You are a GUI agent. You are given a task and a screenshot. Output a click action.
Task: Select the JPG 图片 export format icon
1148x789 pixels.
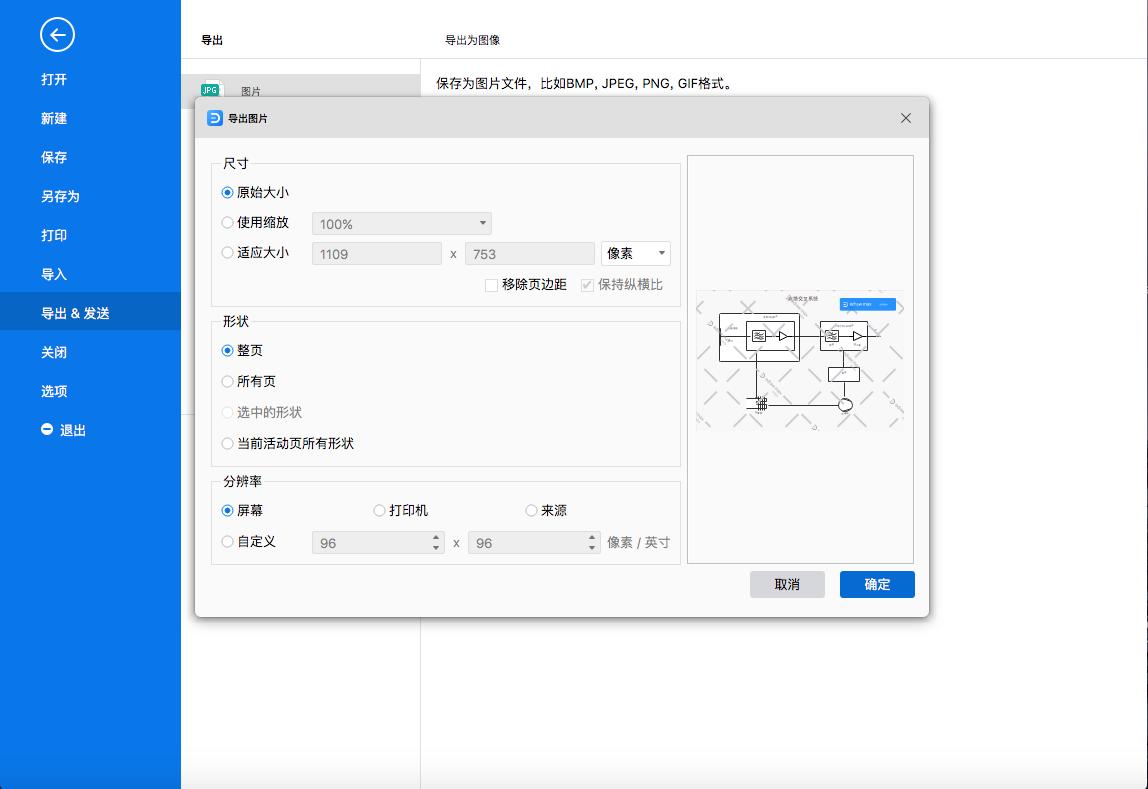(209, 88)
